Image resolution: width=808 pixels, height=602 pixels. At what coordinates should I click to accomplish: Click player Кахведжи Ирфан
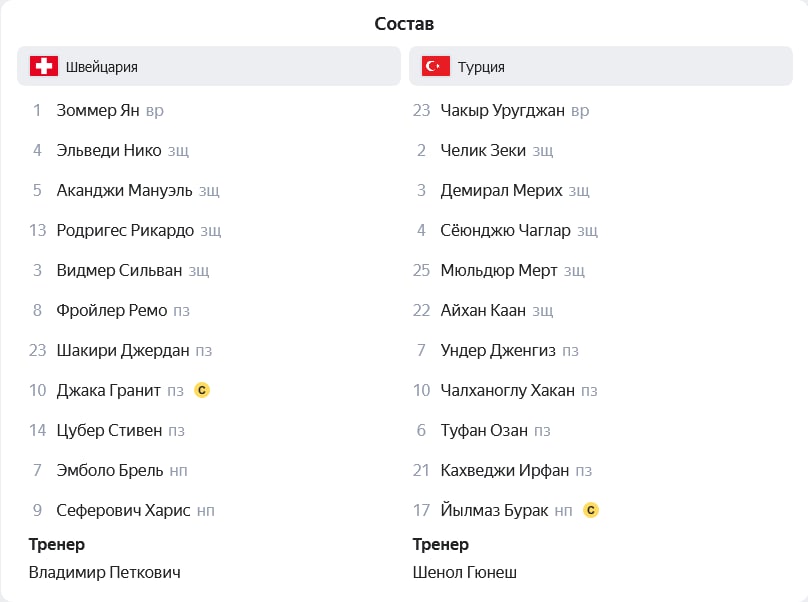[x=504, y=470]
